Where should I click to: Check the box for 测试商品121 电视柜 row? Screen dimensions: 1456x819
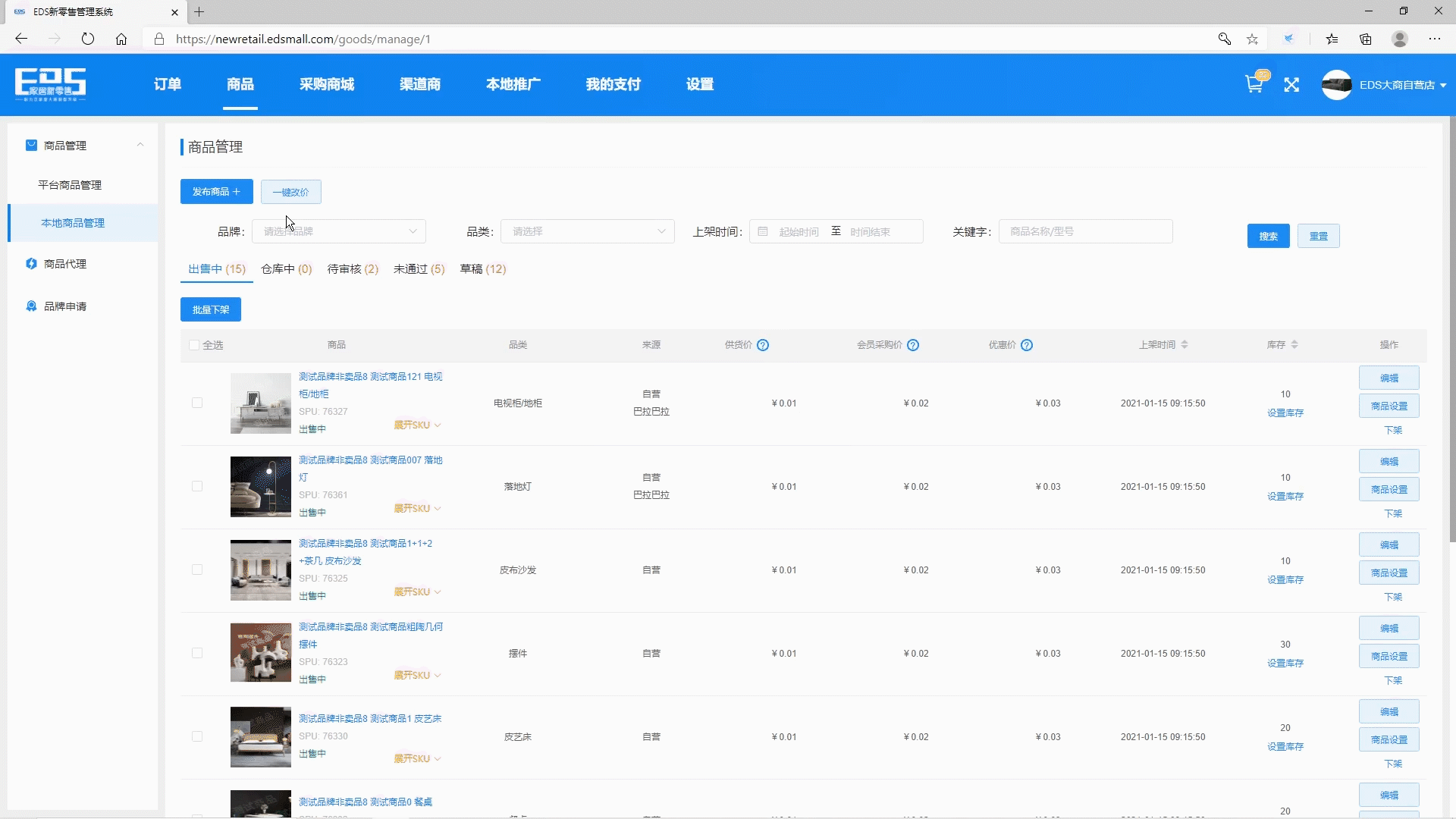pyautogui.click(x=197, y=403)
